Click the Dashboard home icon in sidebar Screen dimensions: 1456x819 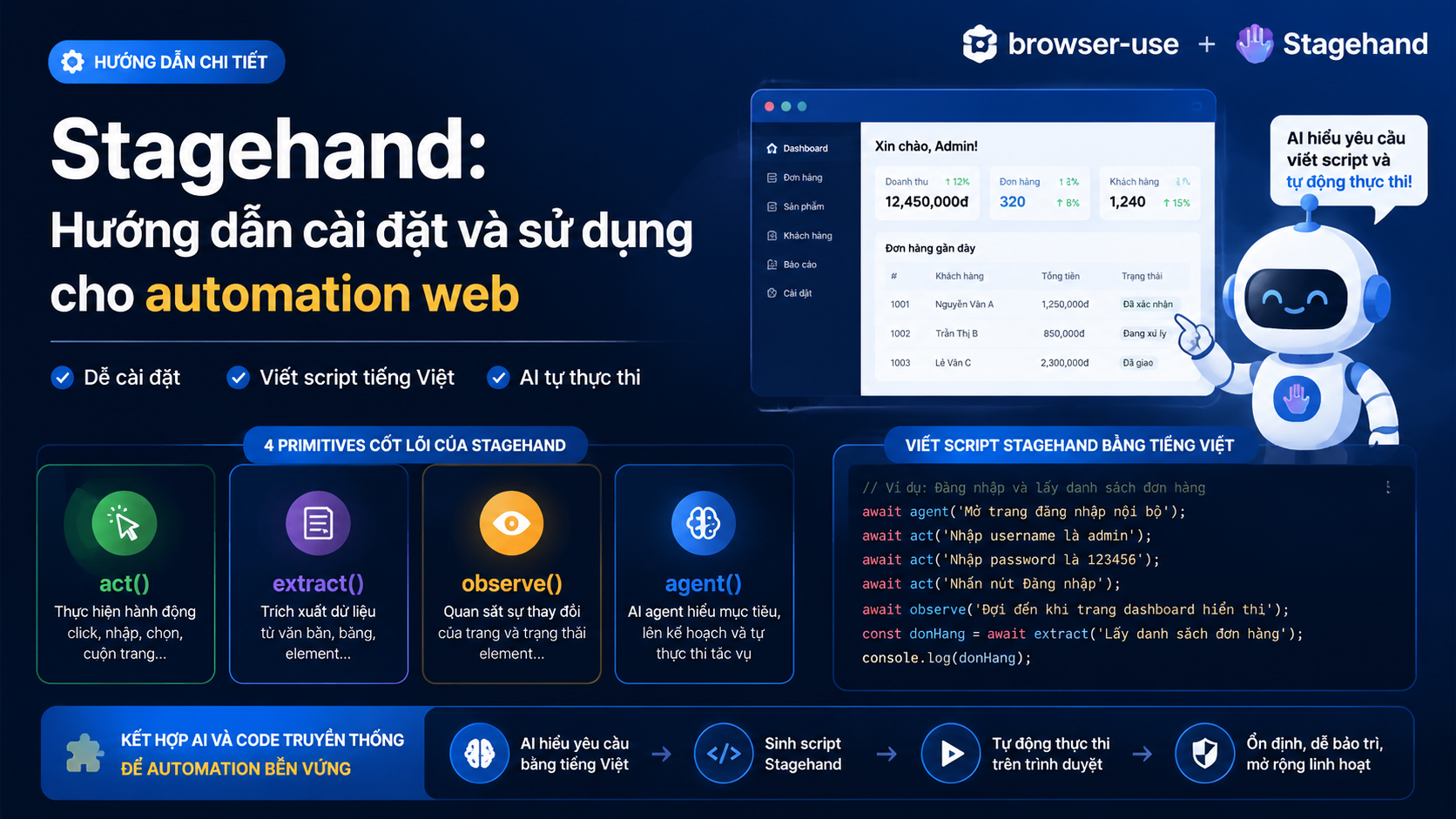pos(772,148)
